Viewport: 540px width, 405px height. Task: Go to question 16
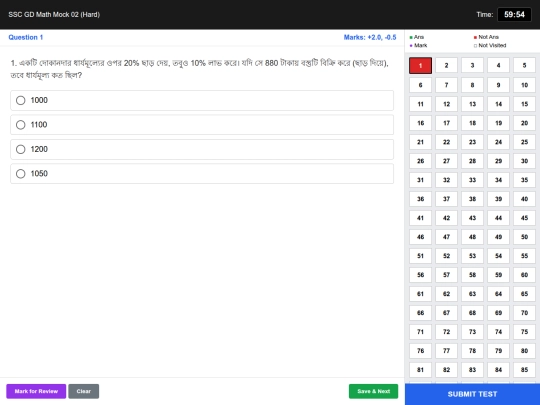pos(420,123)
